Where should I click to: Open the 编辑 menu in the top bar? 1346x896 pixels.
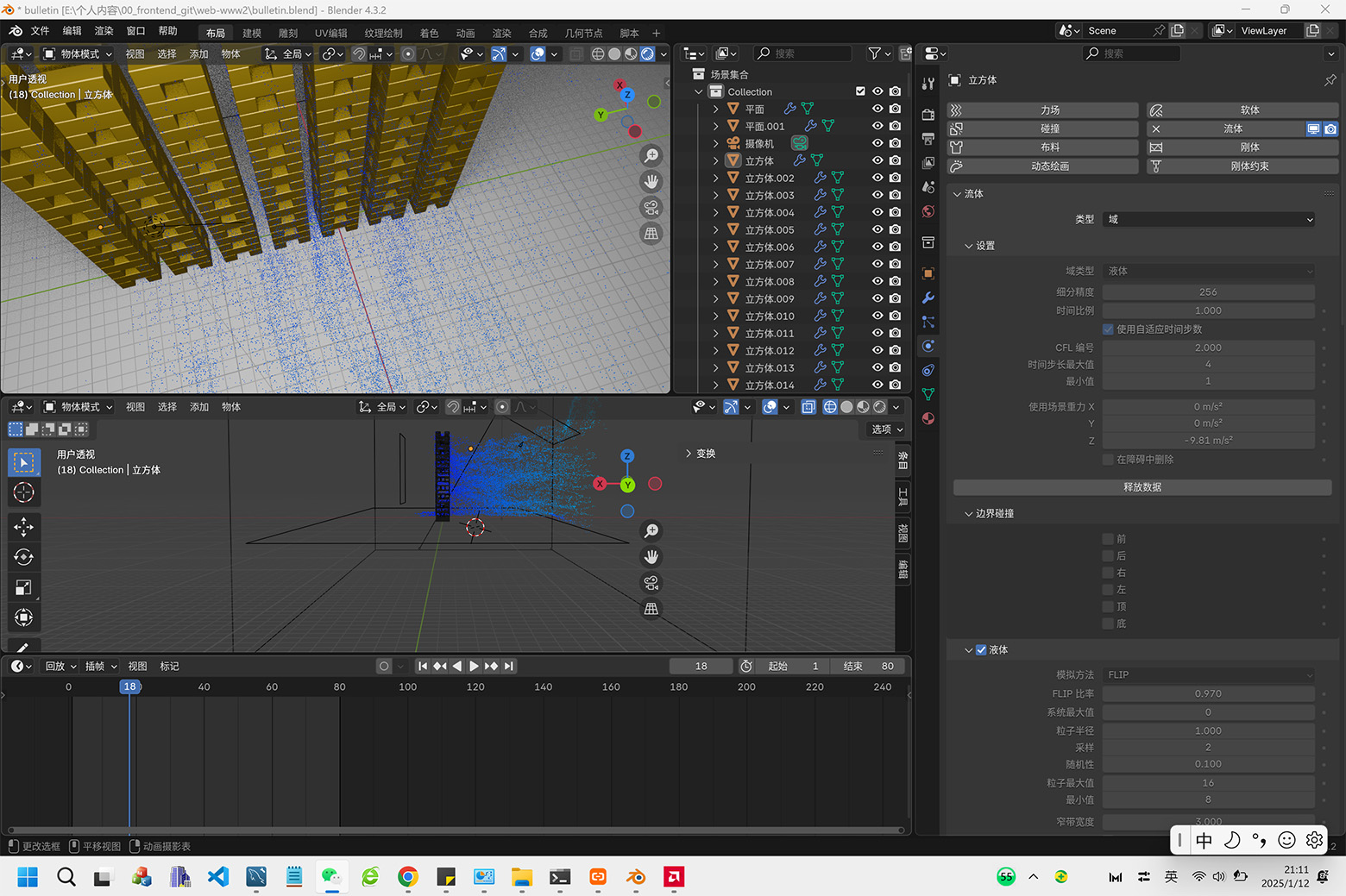pyautogui.click(x=72, y=31)
